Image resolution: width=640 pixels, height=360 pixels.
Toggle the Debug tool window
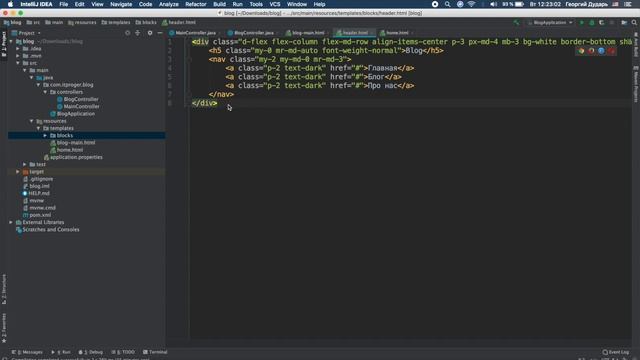(91, 352)
